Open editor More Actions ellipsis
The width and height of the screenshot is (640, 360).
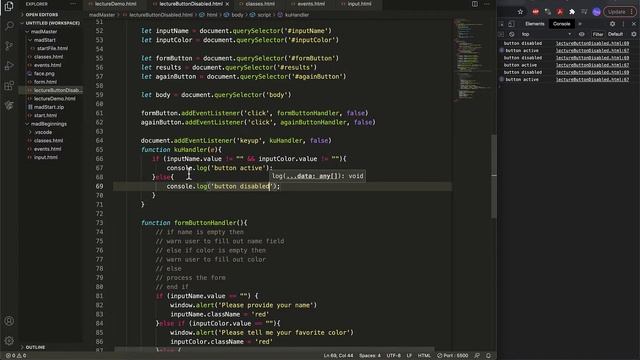[487, 4]
